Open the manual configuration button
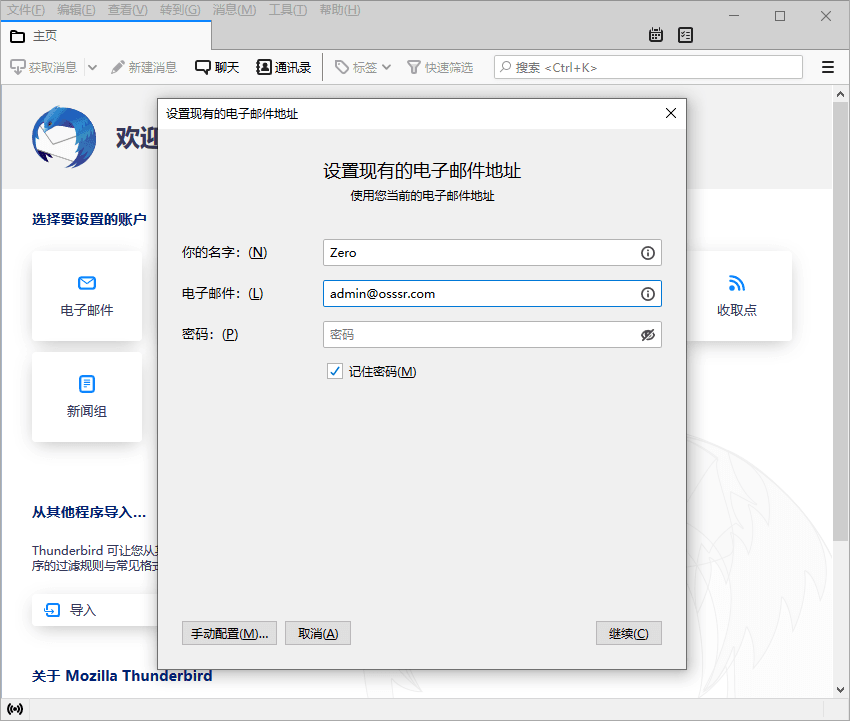Screen dimensions: 850x721 click(229, 634)
